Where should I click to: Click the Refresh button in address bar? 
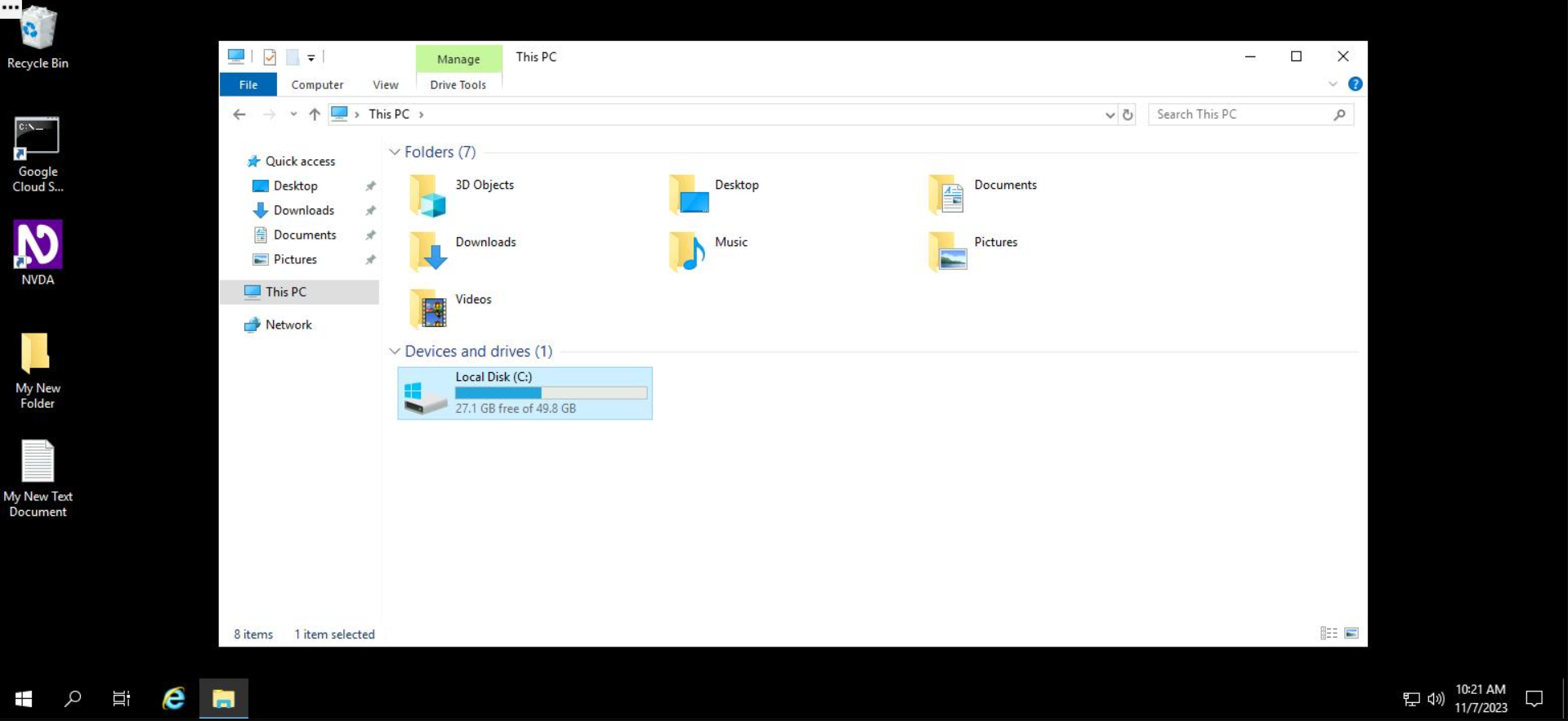[x=1128, y=114]
